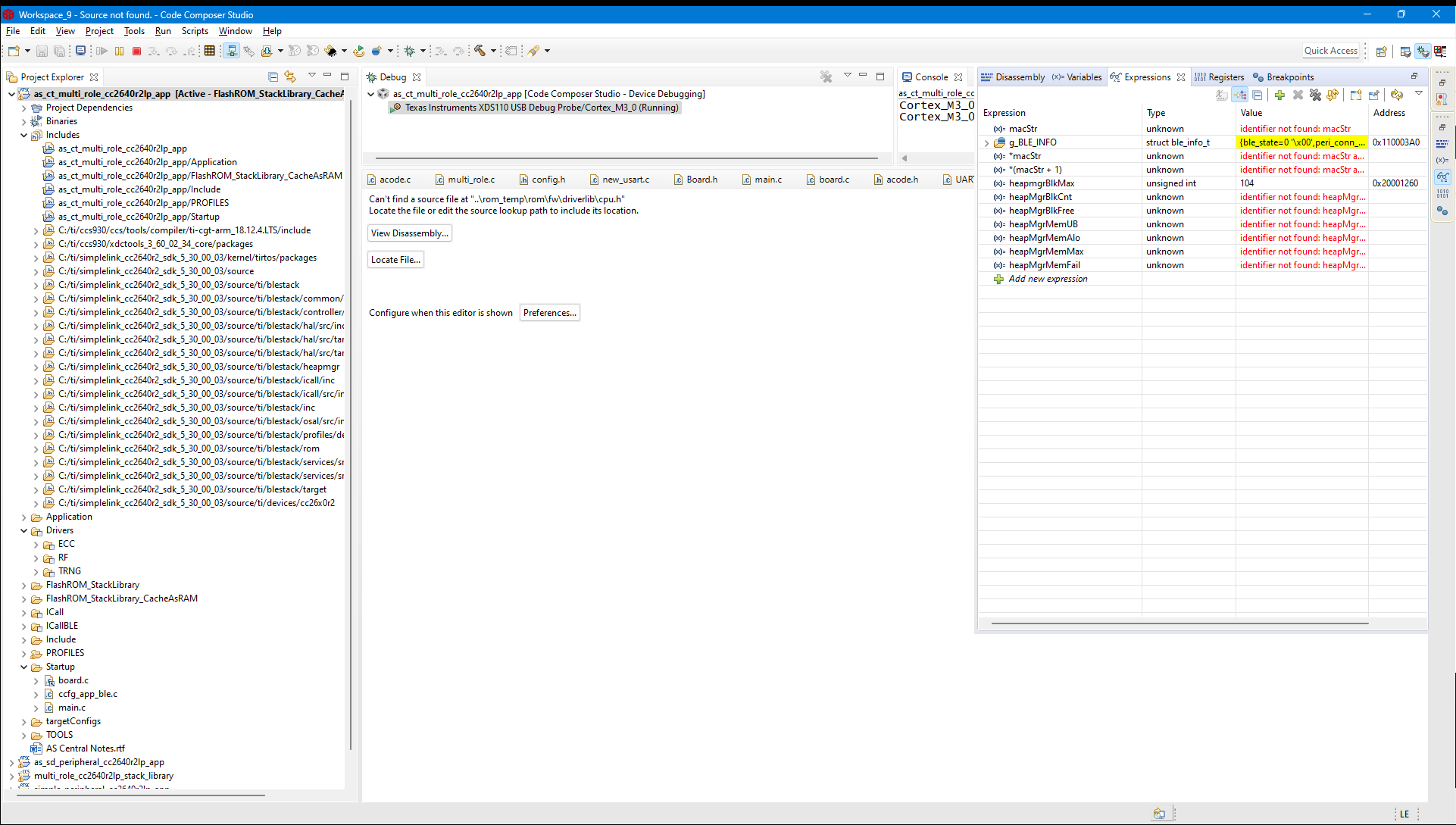This screenshot has height=825, width=1456.
Task: Click the flash chip icon in toolbar
Action: click(x=330, y=51)
